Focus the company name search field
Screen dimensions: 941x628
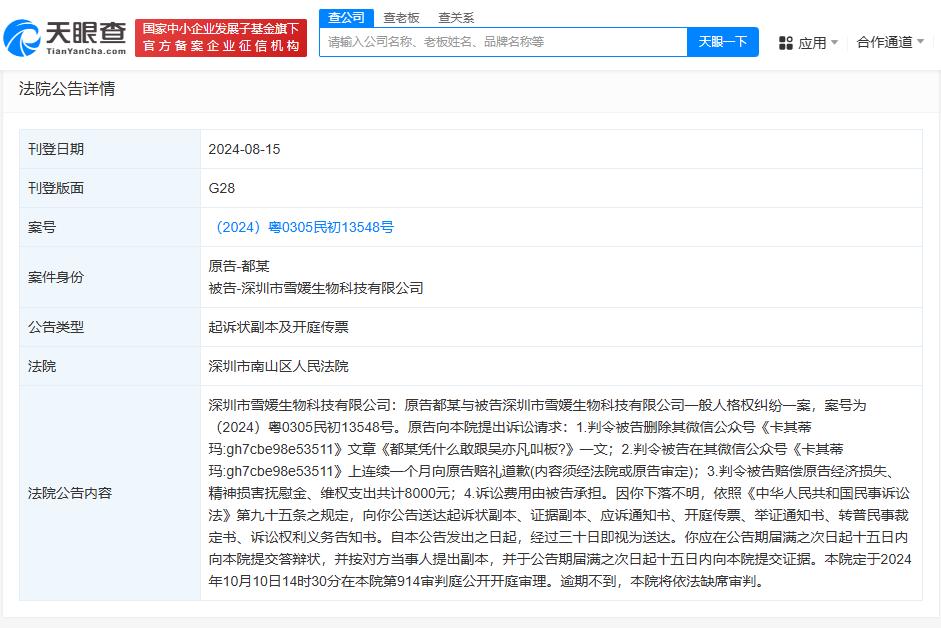(503, 42)
